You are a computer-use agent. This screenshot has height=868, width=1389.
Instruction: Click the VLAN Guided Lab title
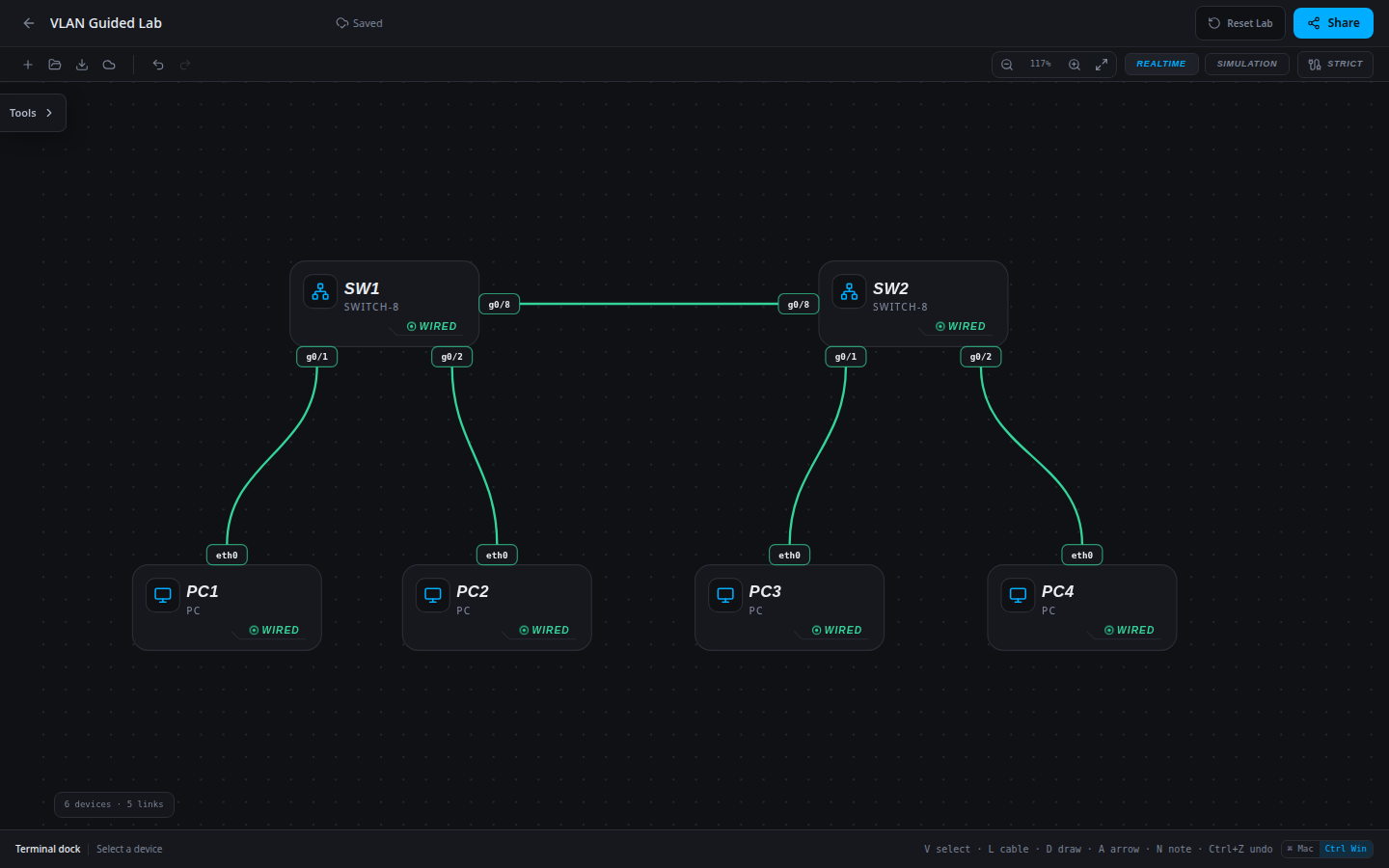coord(106,23)
